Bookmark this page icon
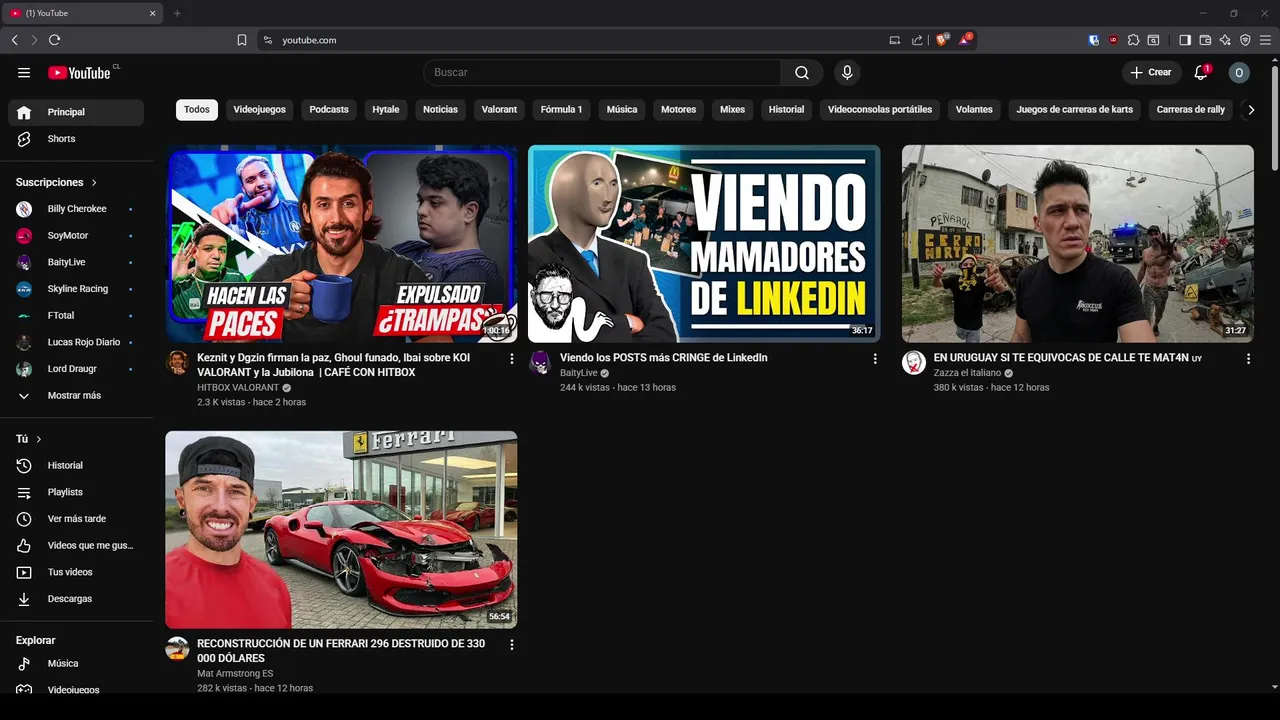Screen dimensions: 1280x720 [242, 40]
